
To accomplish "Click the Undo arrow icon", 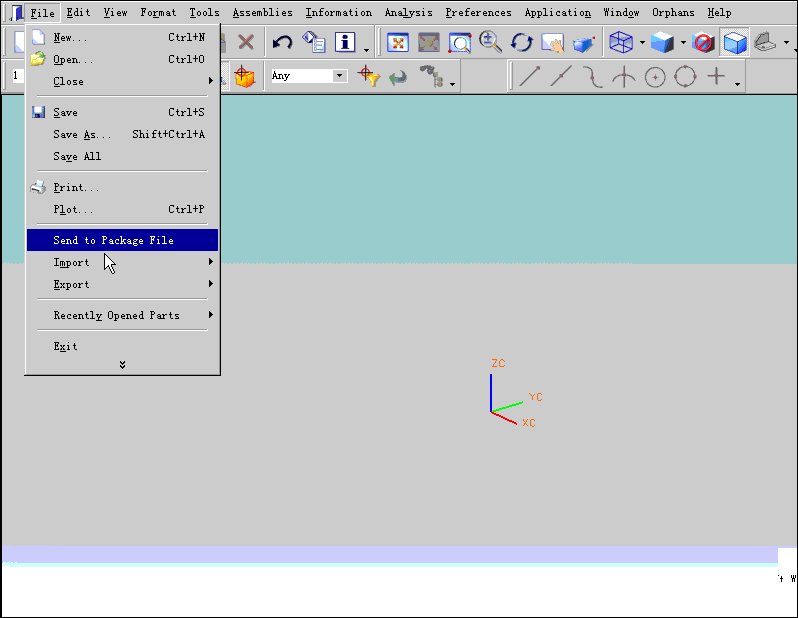I will click(282, 42).
